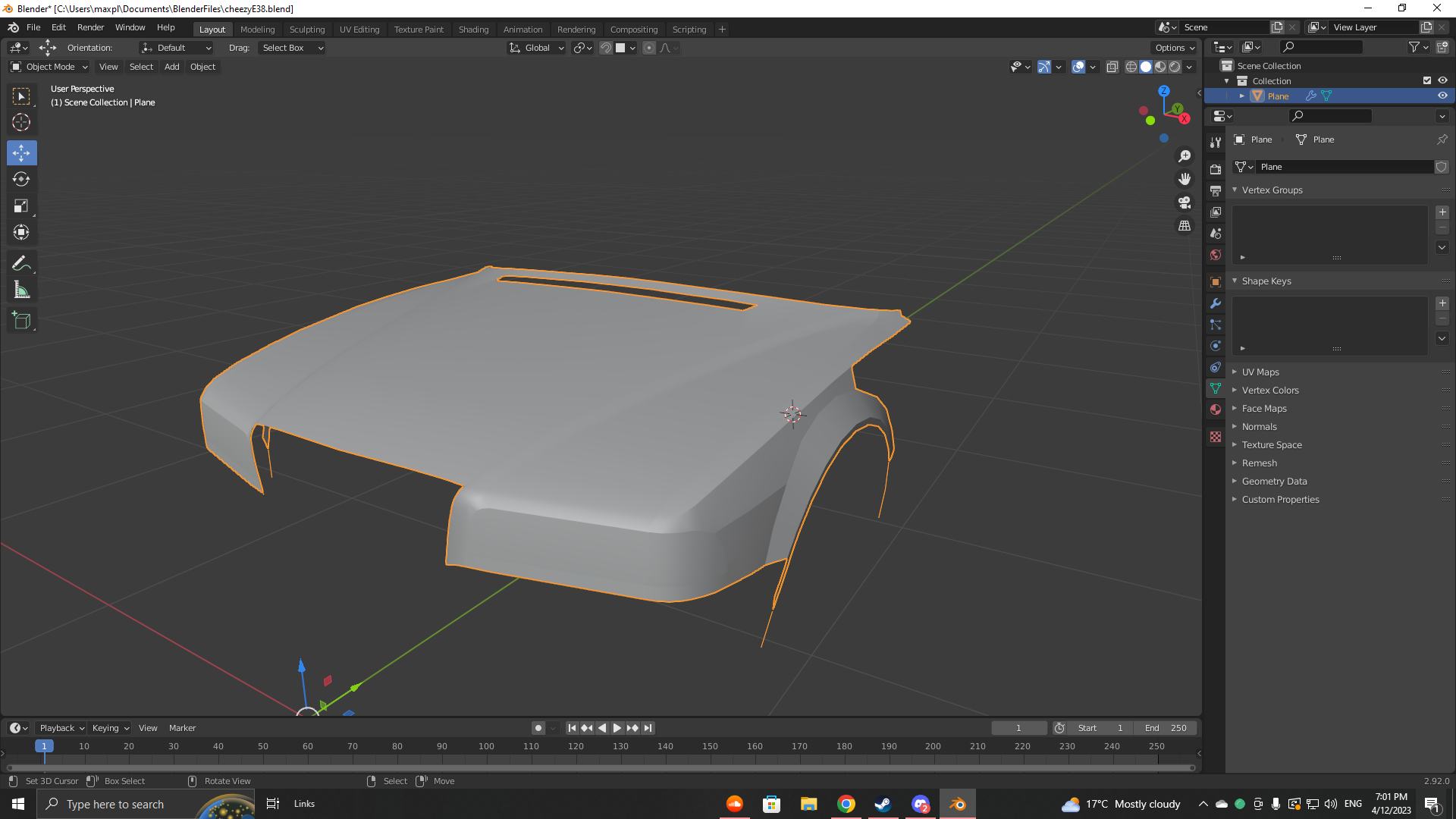Viewport: 1456px width, 819px height.
Task: Toggle X-ray mode in viewport header
Action: tap(1112, 67)
